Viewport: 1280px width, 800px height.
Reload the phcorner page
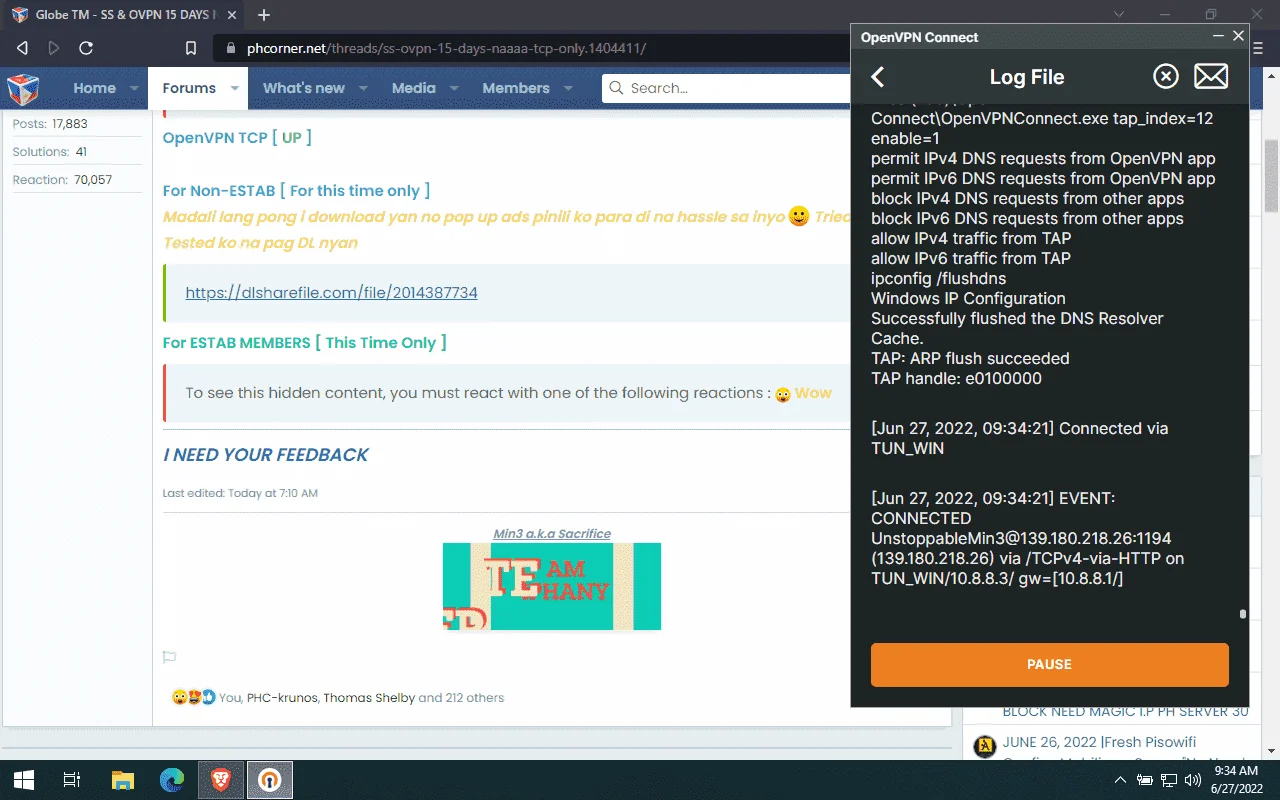pyautogui.click(x=86, y=48)
